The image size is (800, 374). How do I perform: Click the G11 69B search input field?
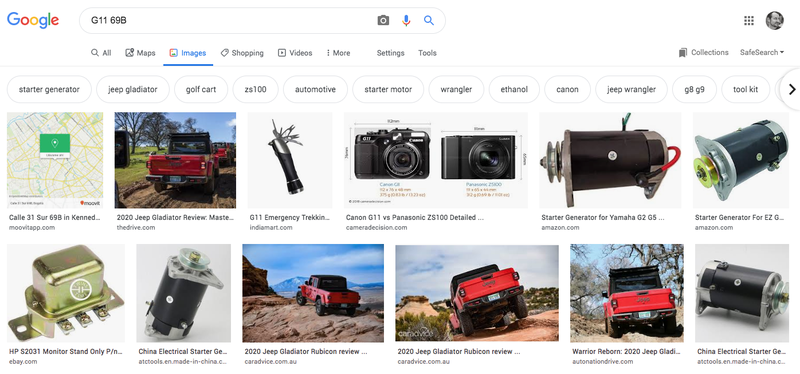tap(230, 20)
